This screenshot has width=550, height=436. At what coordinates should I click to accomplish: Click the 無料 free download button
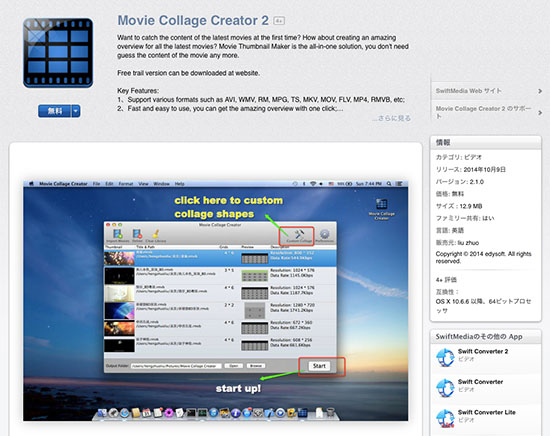coord(55,111)
